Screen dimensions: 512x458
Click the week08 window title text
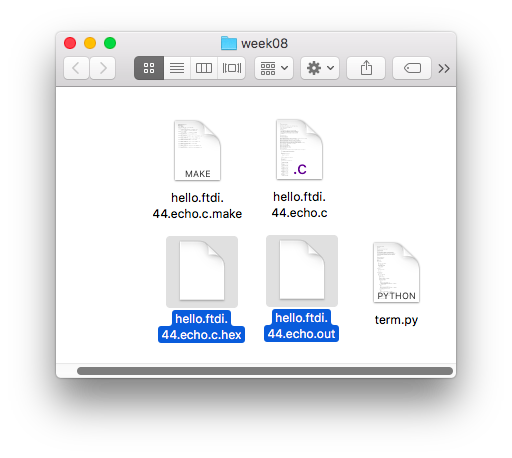tap(264, 43)
